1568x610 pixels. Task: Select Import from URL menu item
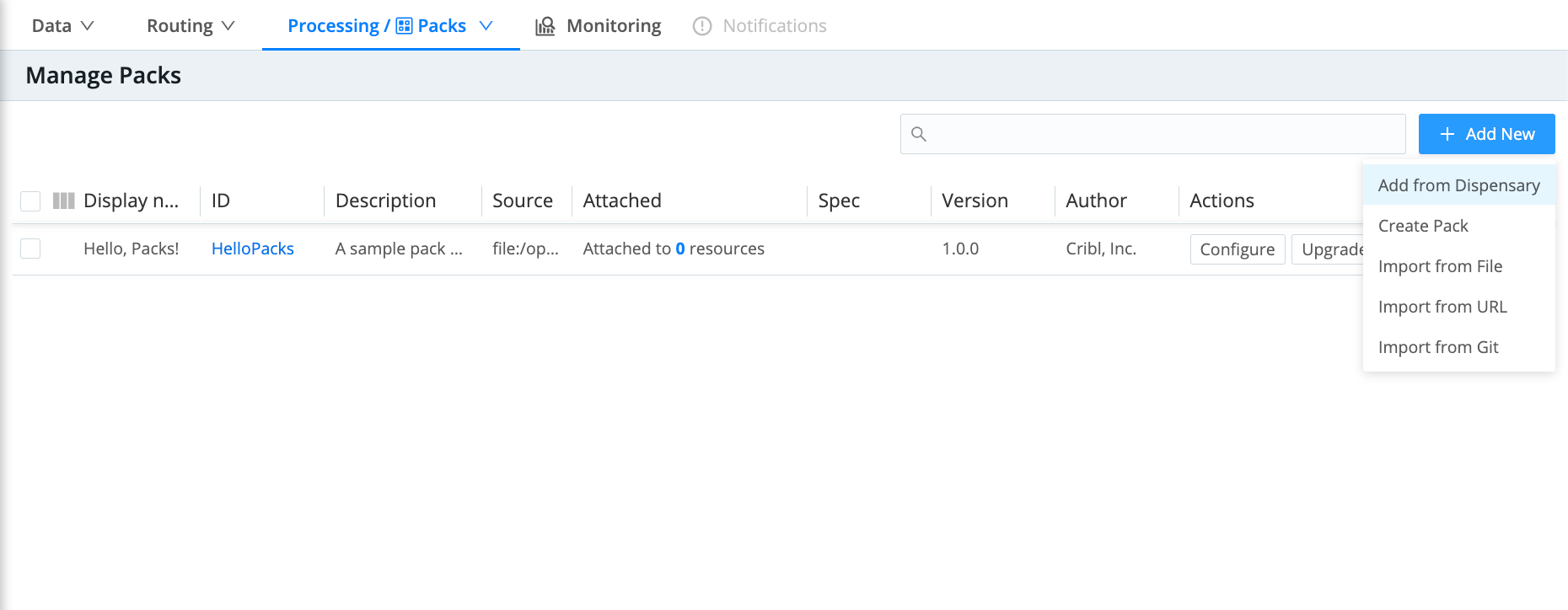coord(1442,307)
